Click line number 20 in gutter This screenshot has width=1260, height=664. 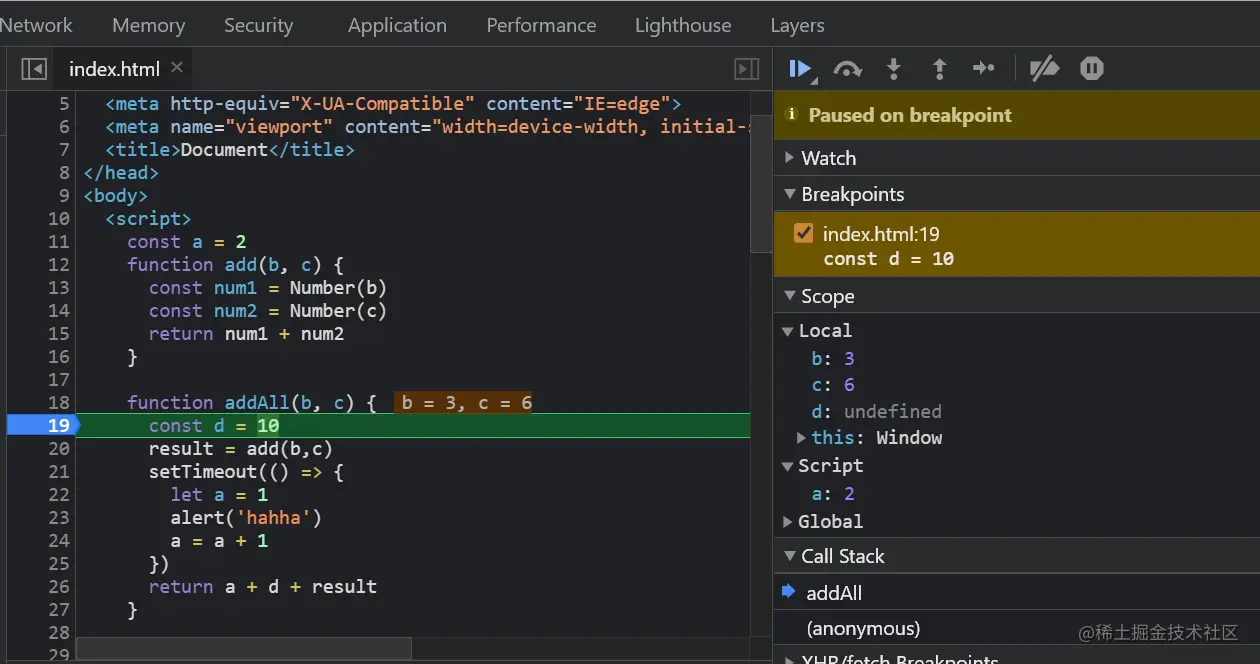(x=59, y=448)
